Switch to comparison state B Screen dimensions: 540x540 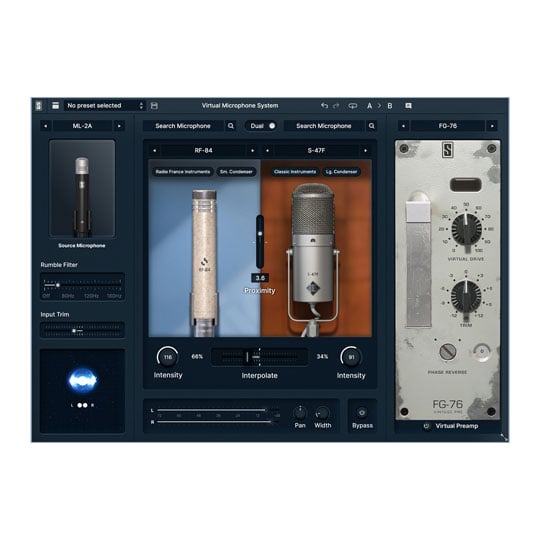390,106
